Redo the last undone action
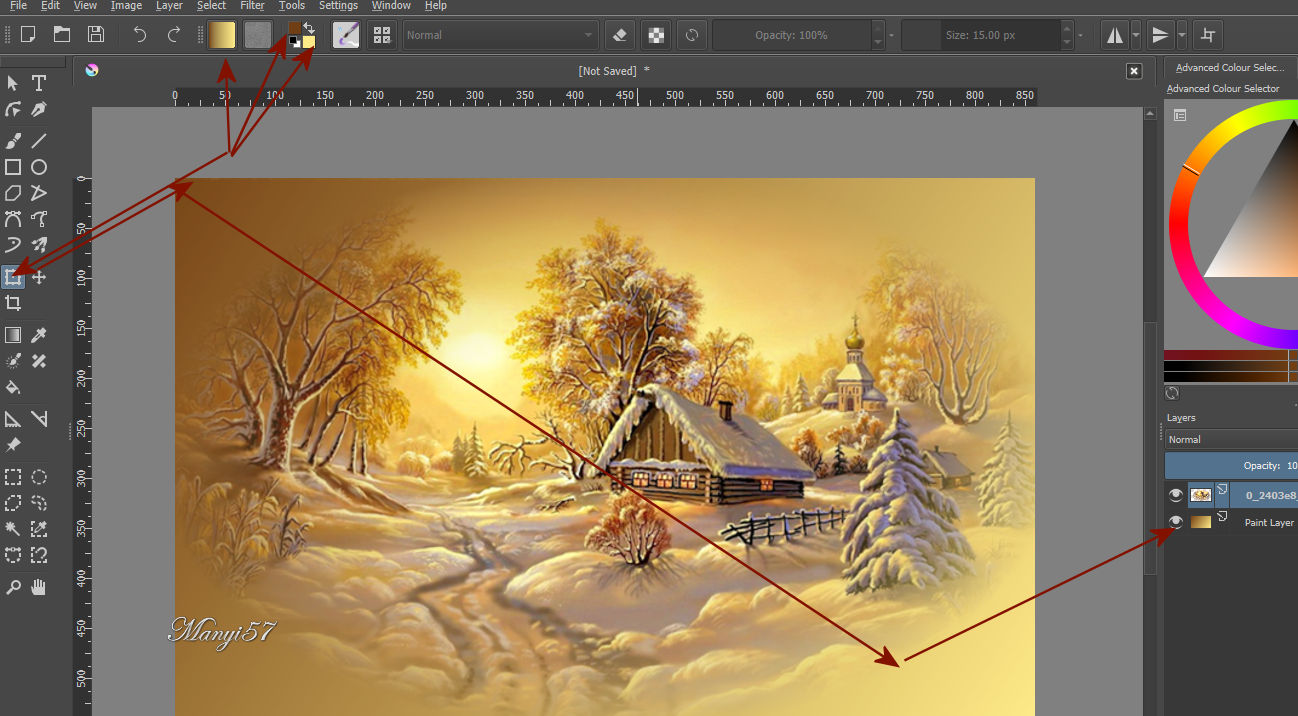 173,35
